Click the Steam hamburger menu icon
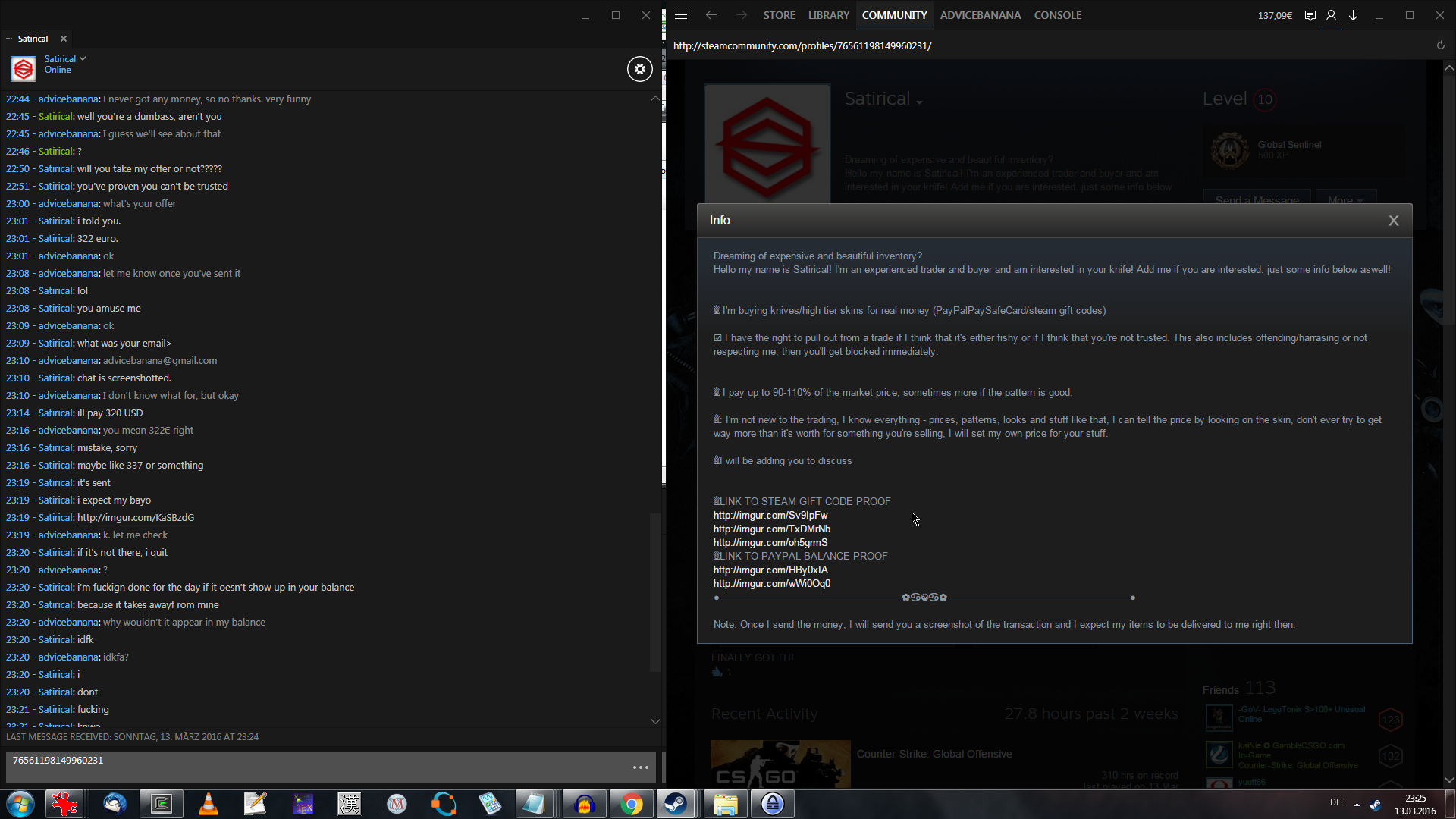Image resolution: width=1456 pixels, height=819 pixels. tap(681, 15)
